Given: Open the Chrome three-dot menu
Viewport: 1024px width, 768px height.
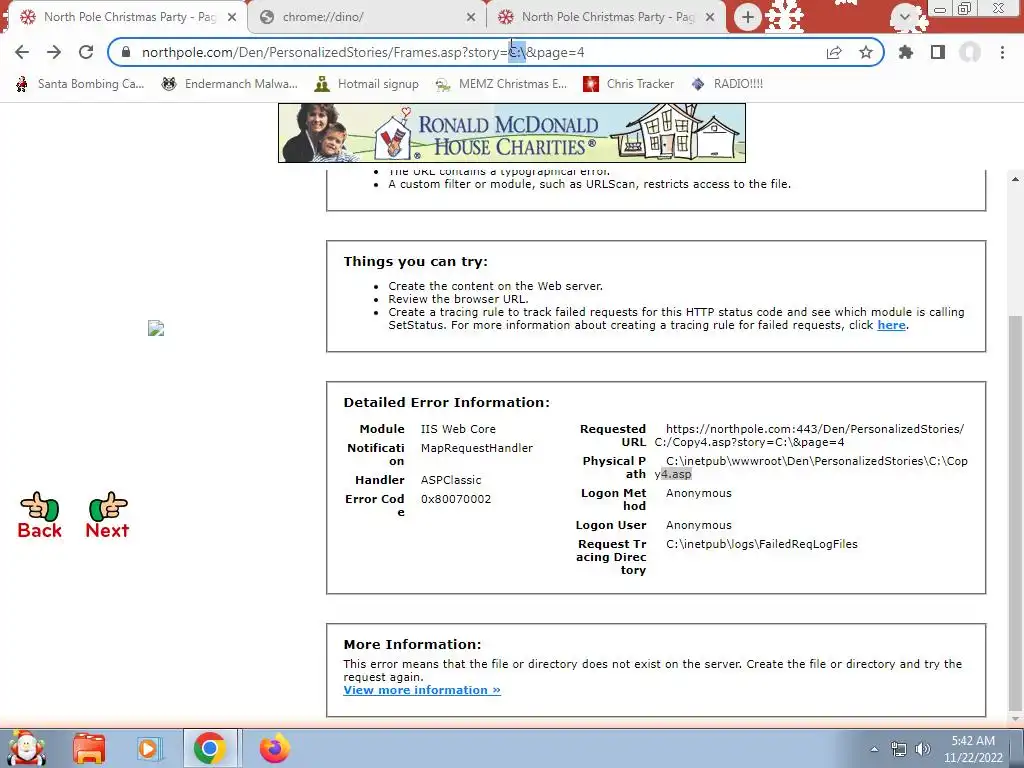Looking at the screenshot, I should click(x=1002, y=52).
